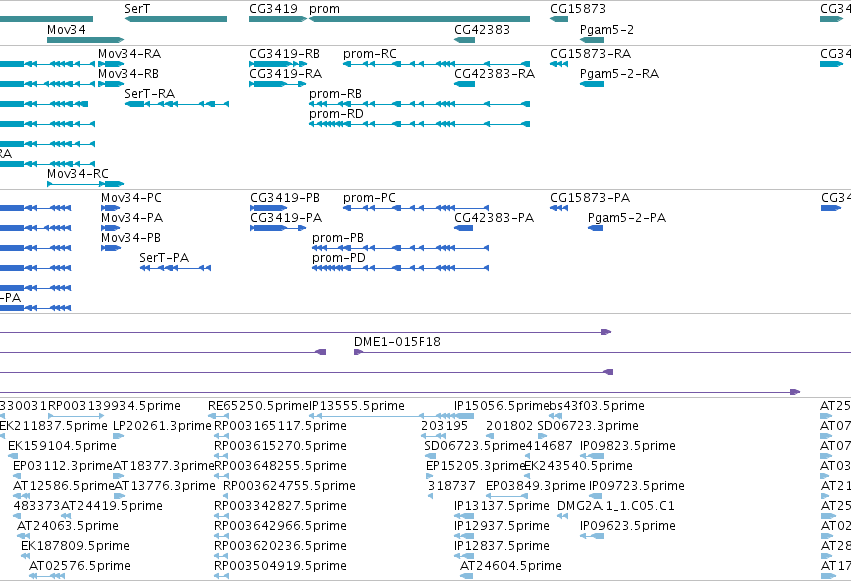This screenshot has height=581, width=851.
Task: Click the 201802 EST label
Action: pos(510,426)
